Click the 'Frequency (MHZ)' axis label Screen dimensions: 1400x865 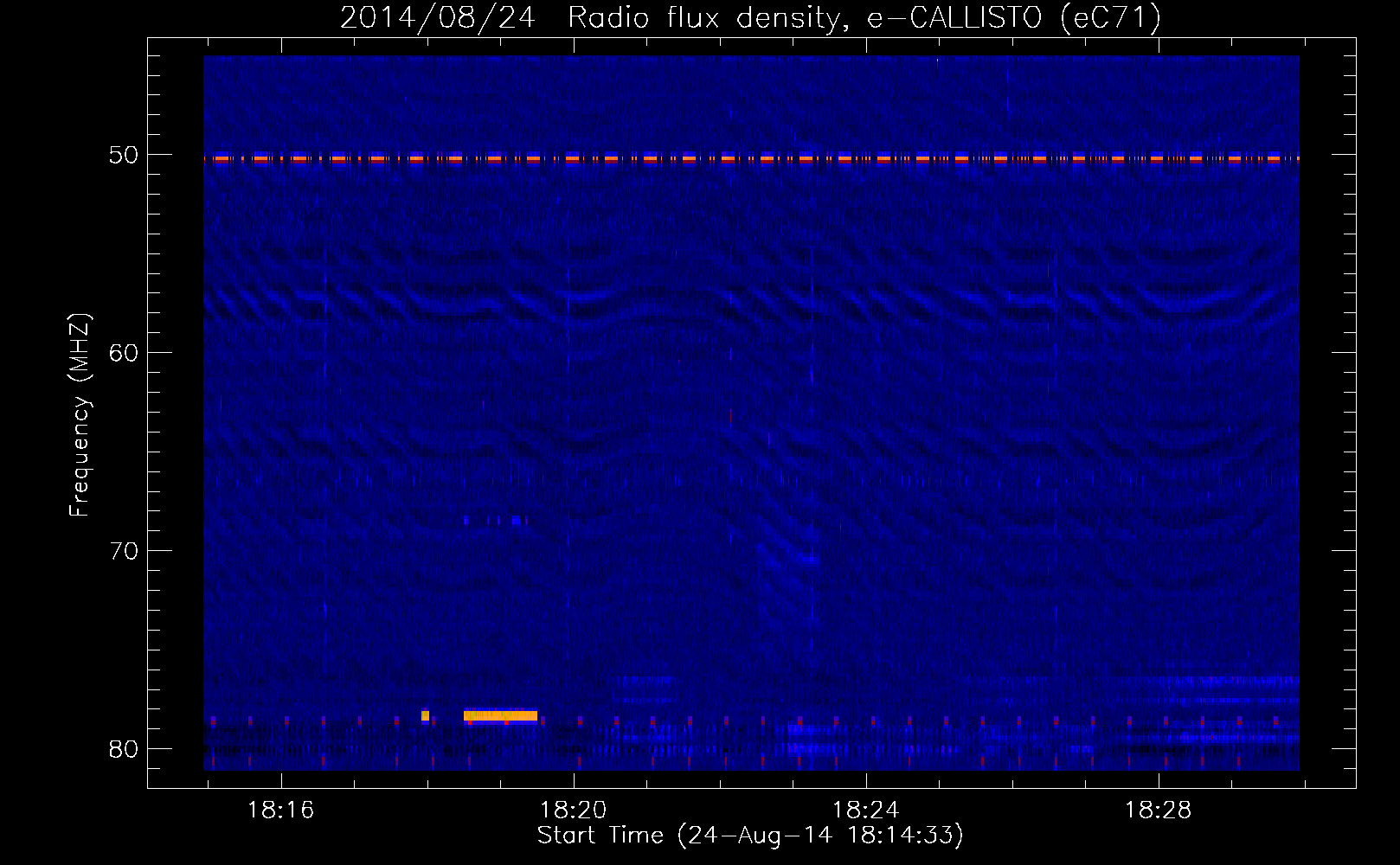coord(79,414)
